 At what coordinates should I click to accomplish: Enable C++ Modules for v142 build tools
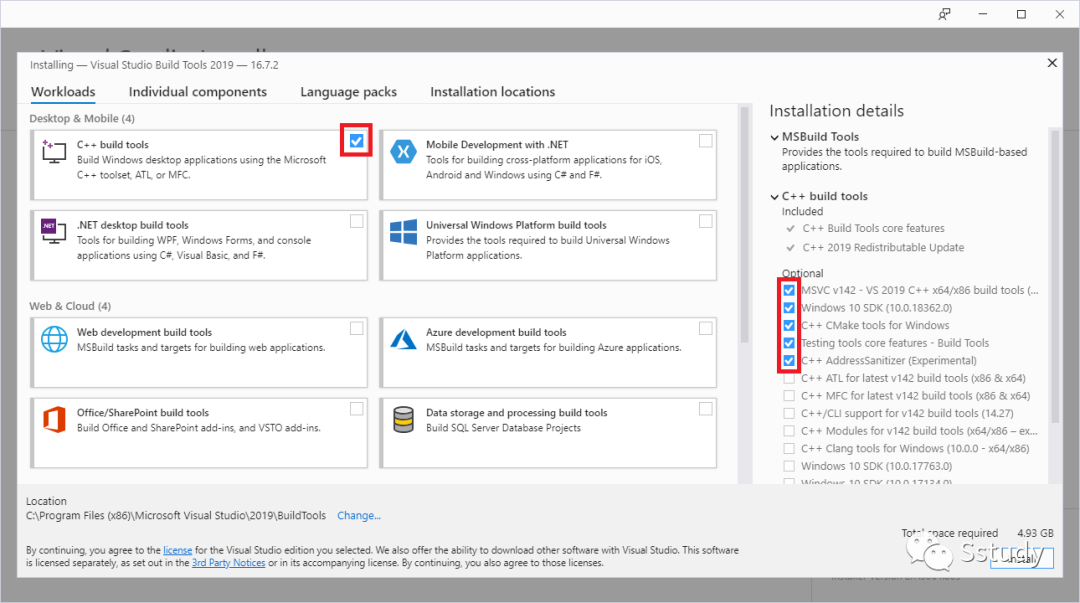click(789, 431)
